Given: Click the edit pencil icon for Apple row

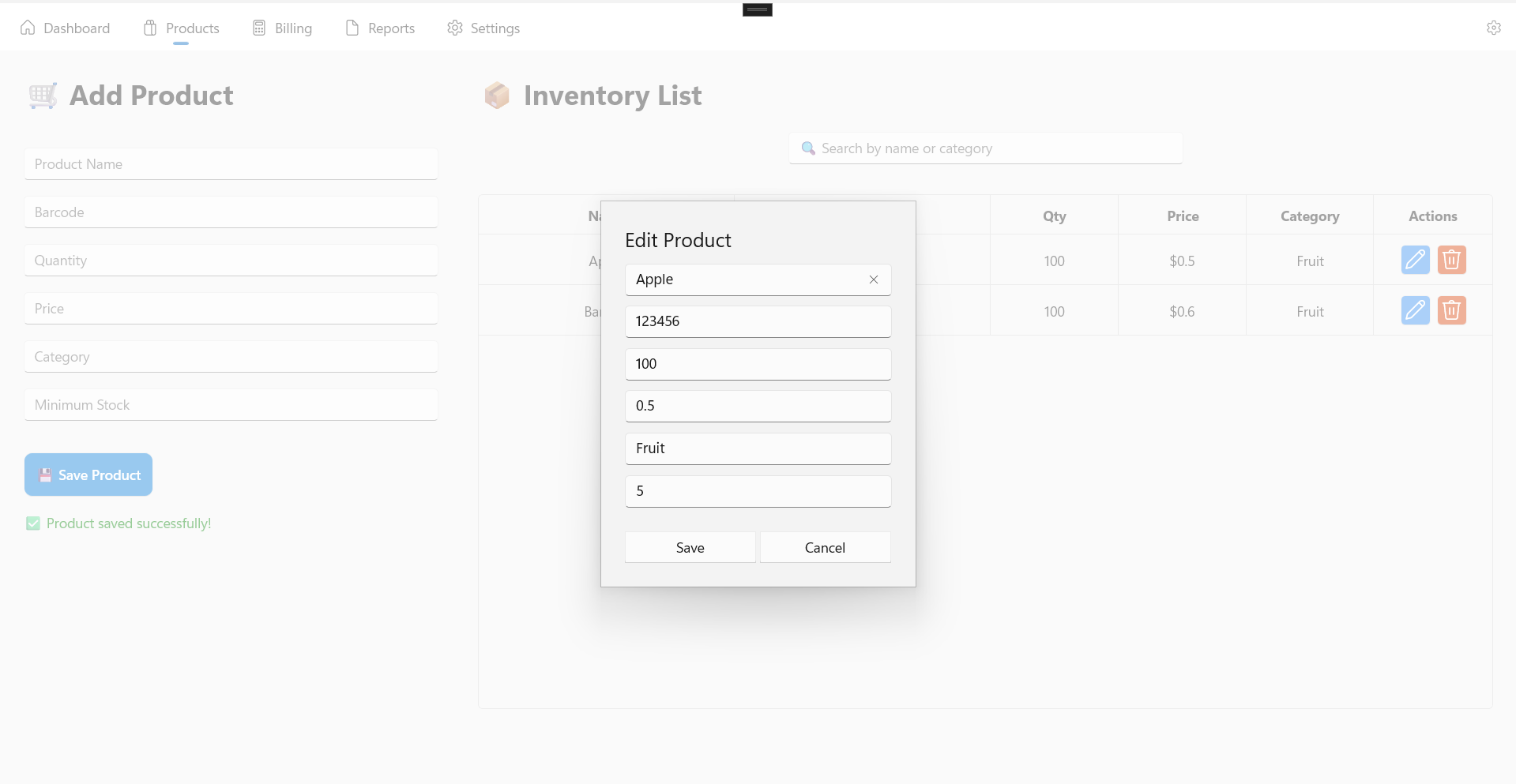Looking at the screenshot, I should point(1415,260).
